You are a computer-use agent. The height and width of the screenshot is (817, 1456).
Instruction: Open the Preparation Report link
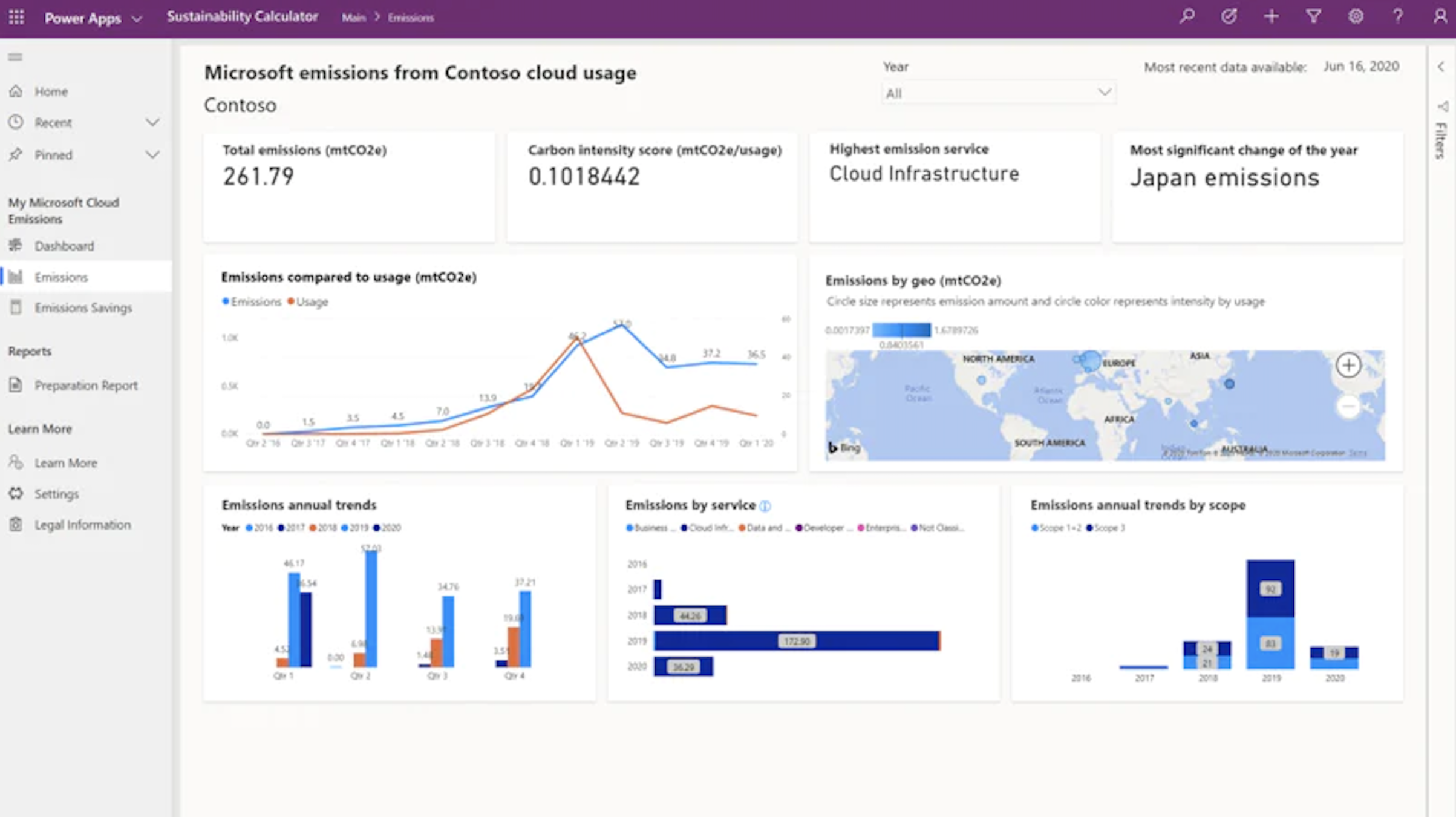click(x=86, y=385)
